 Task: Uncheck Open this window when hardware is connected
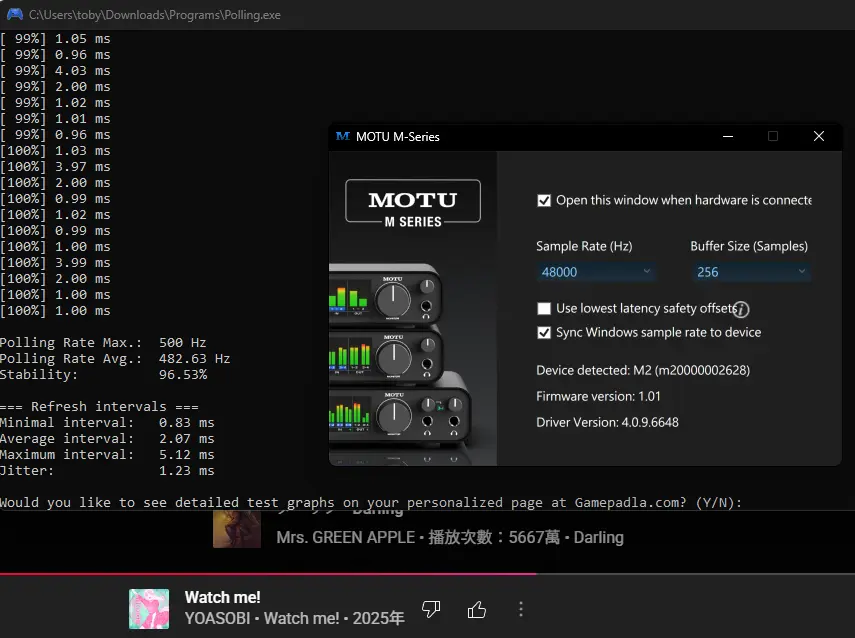coord(544,201)
